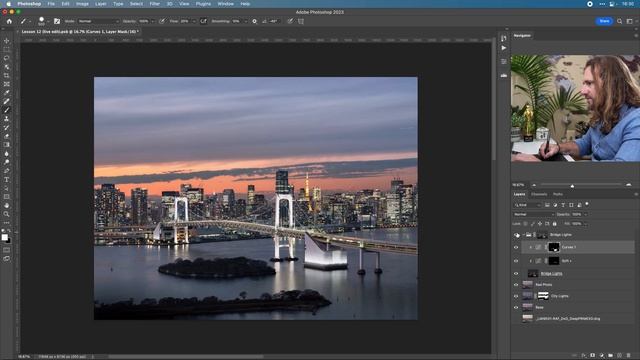Select the History Brush tool
Image resolution: width=640 pixels, height=360 pixels.
coord(7,127)
